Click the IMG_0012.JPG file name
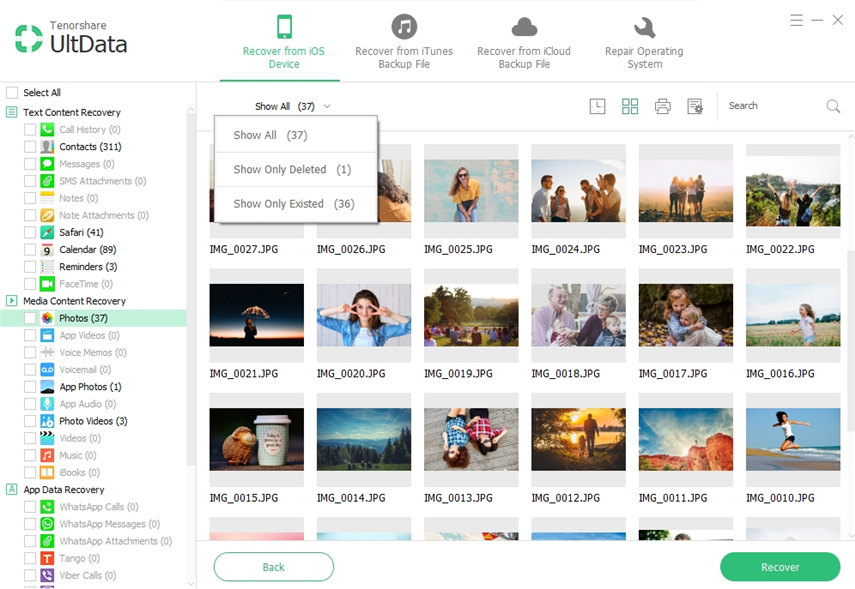Viewport: 855px width, 589px height. [x=565, y=498]
